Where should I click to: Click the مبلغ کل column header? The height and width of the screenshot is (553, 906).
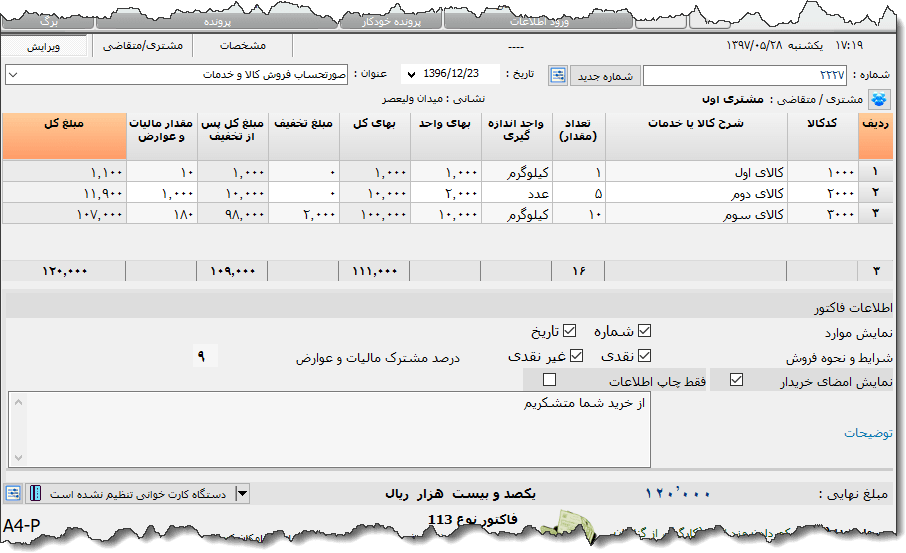point(64,136)
